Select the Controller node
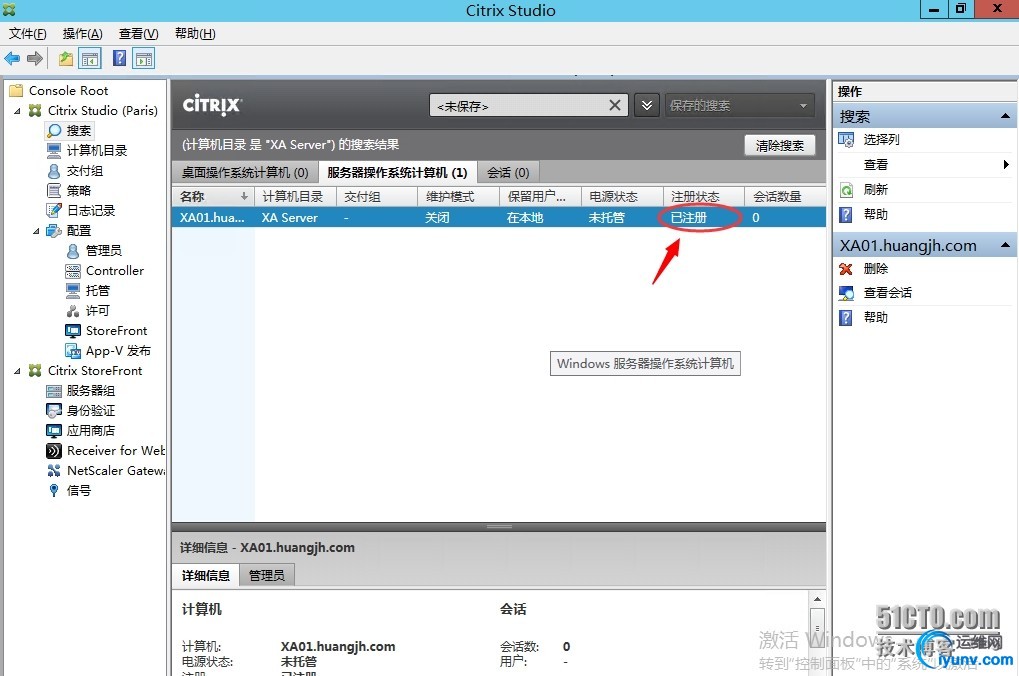This screenshot has height=676, width=1019. [105, 270]
